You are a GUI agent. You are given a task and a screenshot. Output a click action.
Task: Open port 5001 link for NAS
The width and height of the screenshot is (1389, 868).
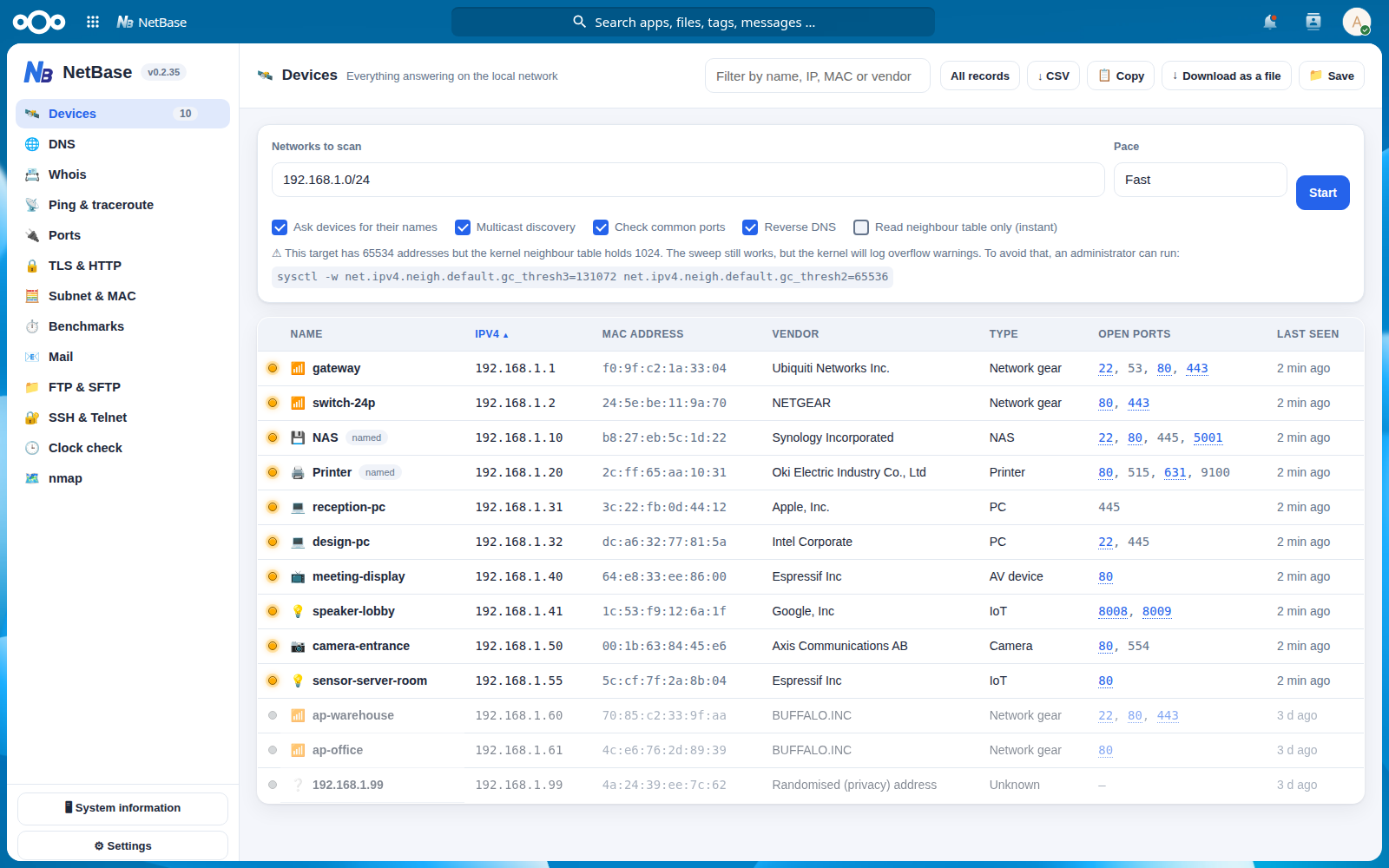[1208, 437]
